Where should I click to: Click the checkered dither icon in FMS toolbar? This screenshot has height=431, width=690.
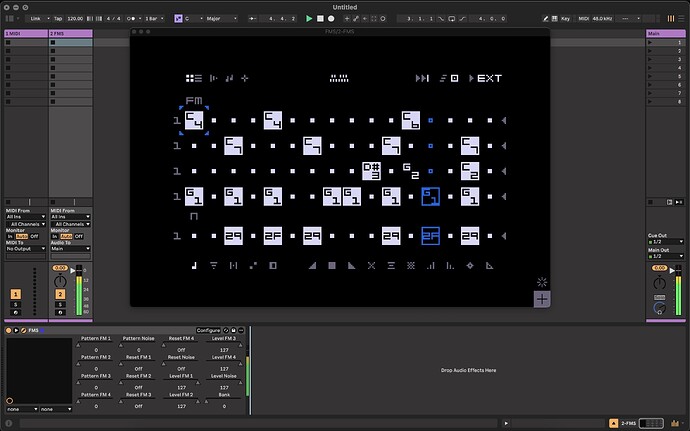(411, 265)
